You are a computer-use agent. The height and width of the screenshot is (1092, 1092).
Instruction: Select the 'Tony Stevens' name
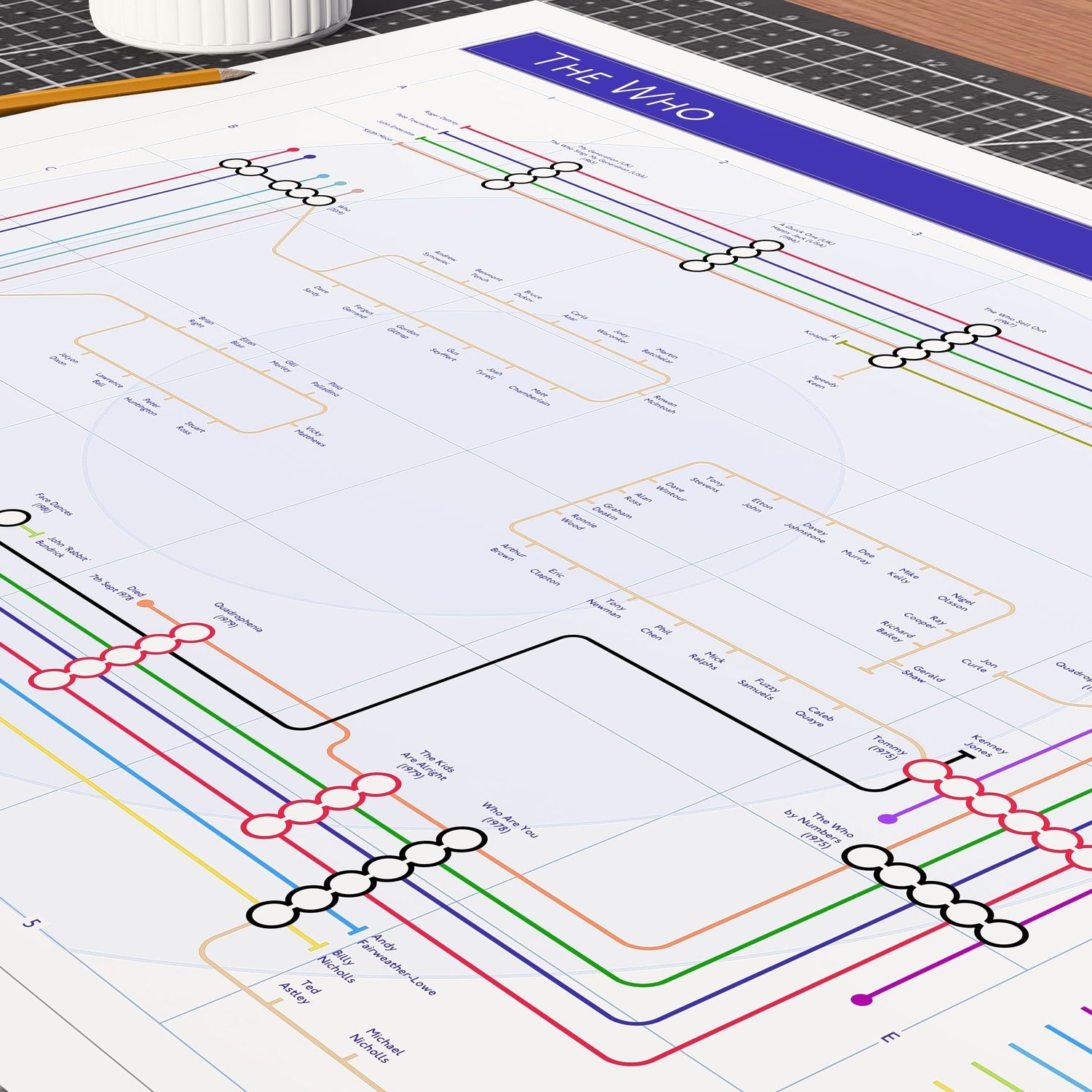point(707,483)
